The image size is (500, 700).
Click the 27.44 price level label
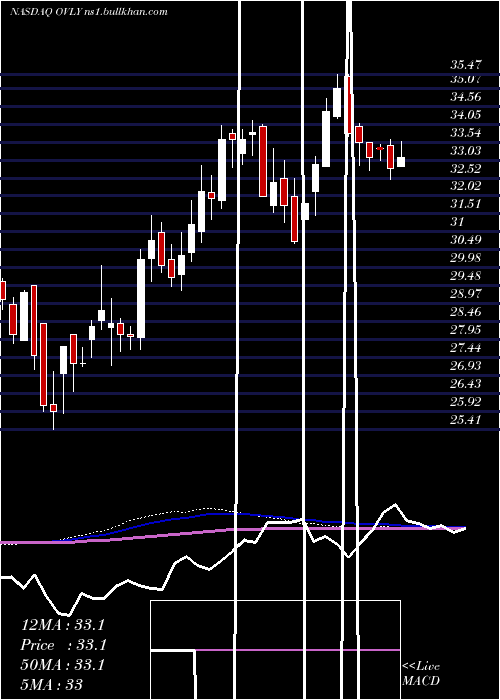(x=466, y=347)
